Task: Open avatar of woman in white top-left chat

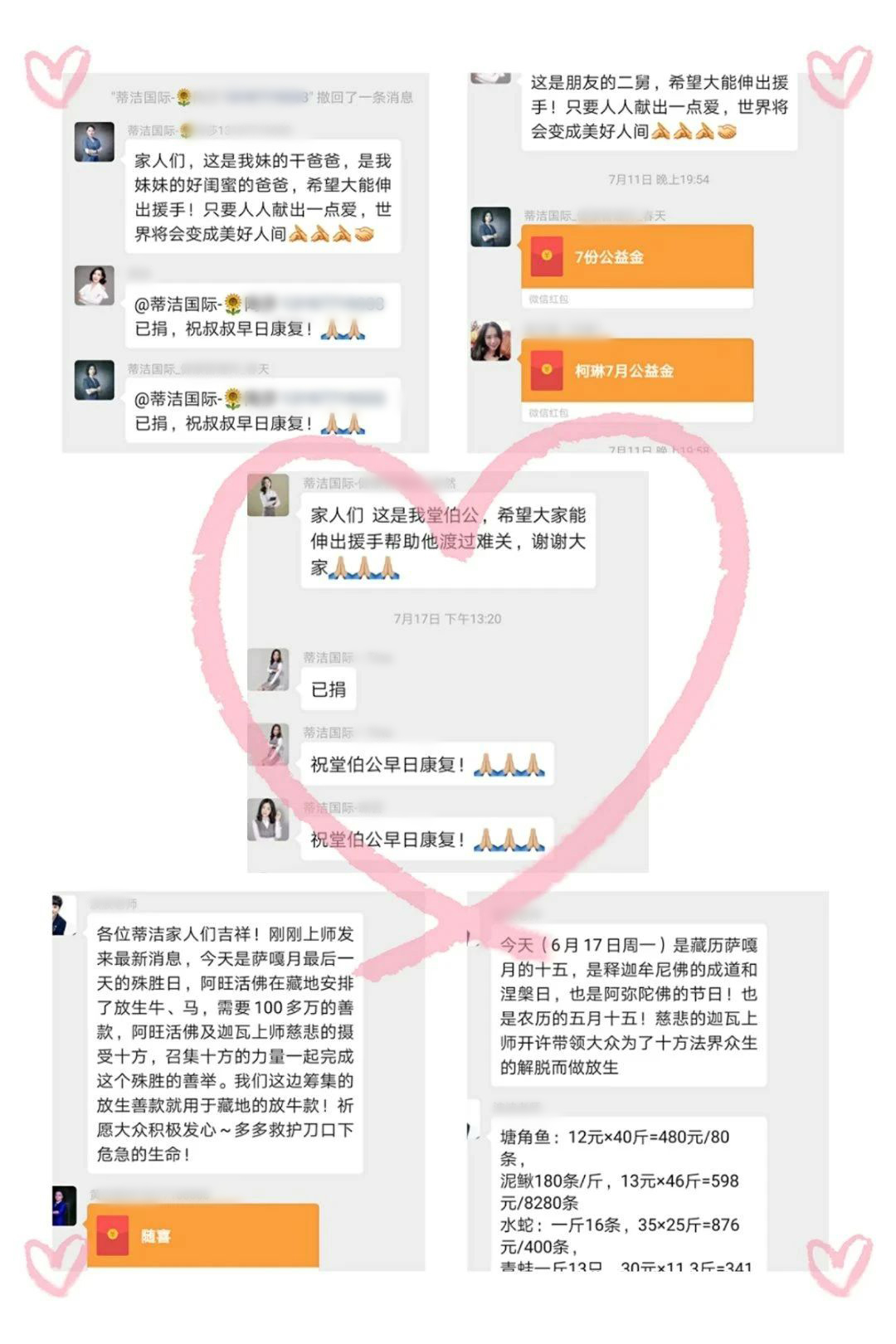Action: click(95, 285)
